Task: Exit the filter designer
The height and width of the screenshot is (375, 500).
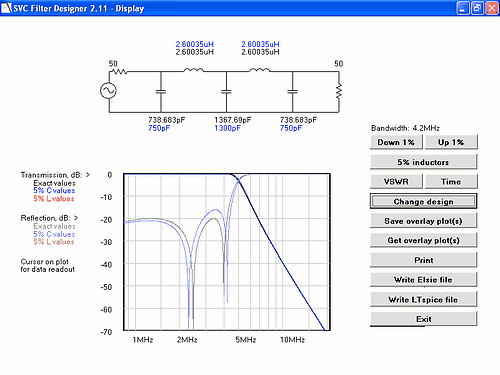Action: point(423,319)
